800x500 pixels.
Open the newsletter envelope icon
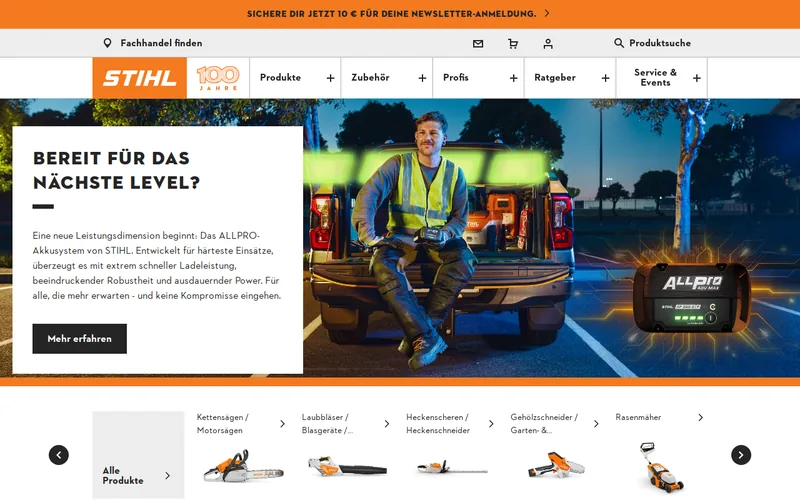pos(478,44)
